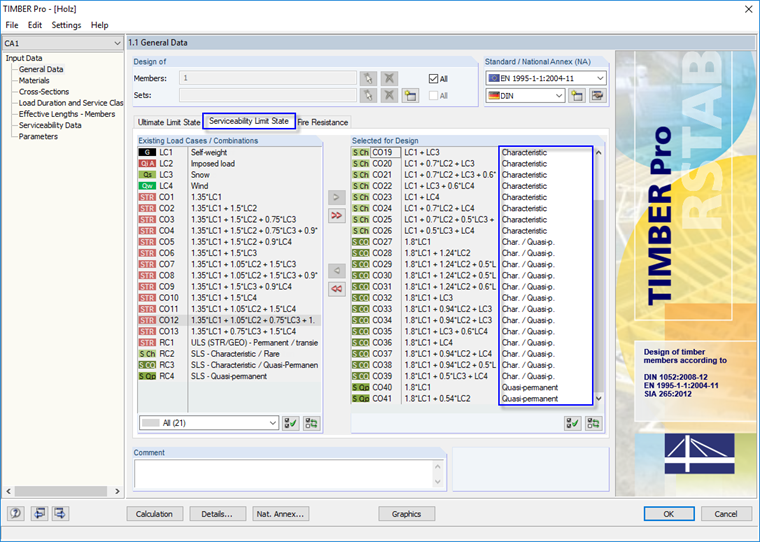Remove all selected cases with the double left arrow

336,288
